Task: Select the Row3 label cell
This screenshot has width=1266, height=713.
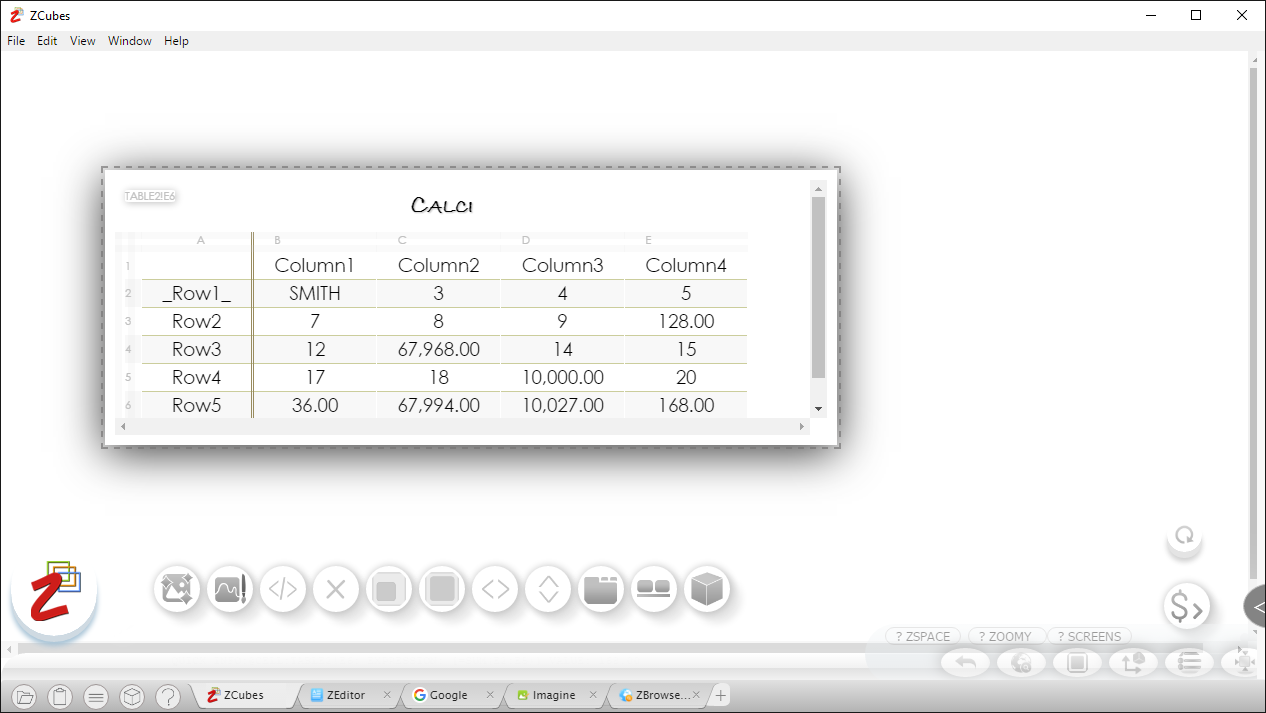Action: 197,349
